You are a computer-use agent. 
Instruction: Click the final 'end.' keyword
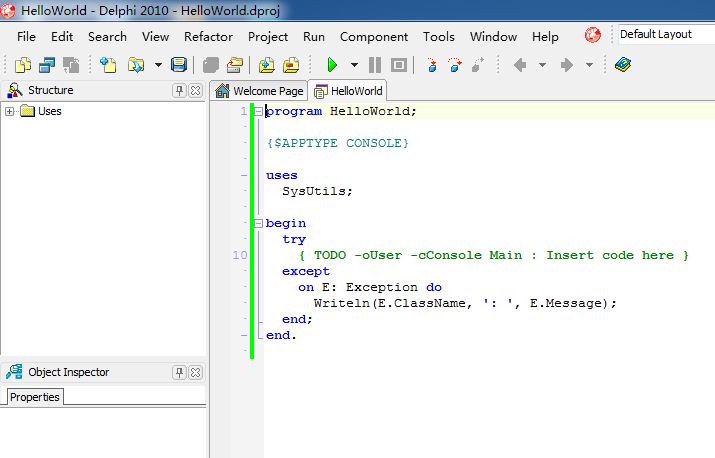[281, 335]
